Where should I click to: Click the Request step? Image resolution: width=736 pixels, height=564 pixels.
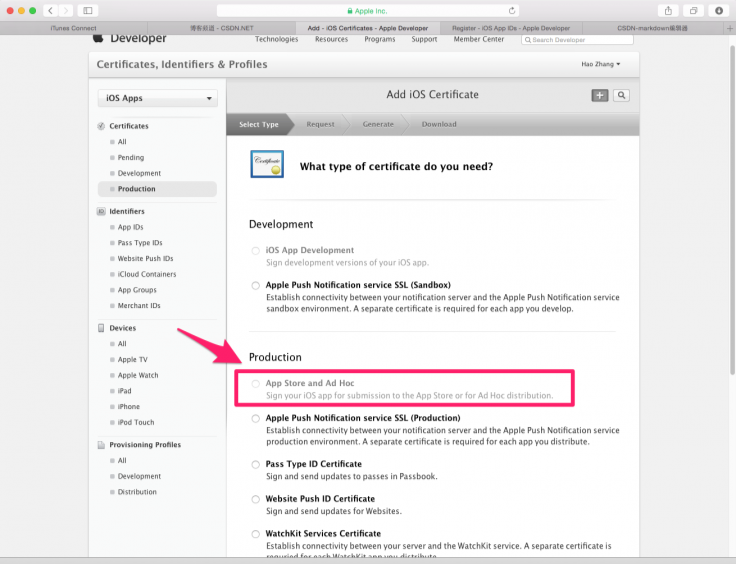321,124
